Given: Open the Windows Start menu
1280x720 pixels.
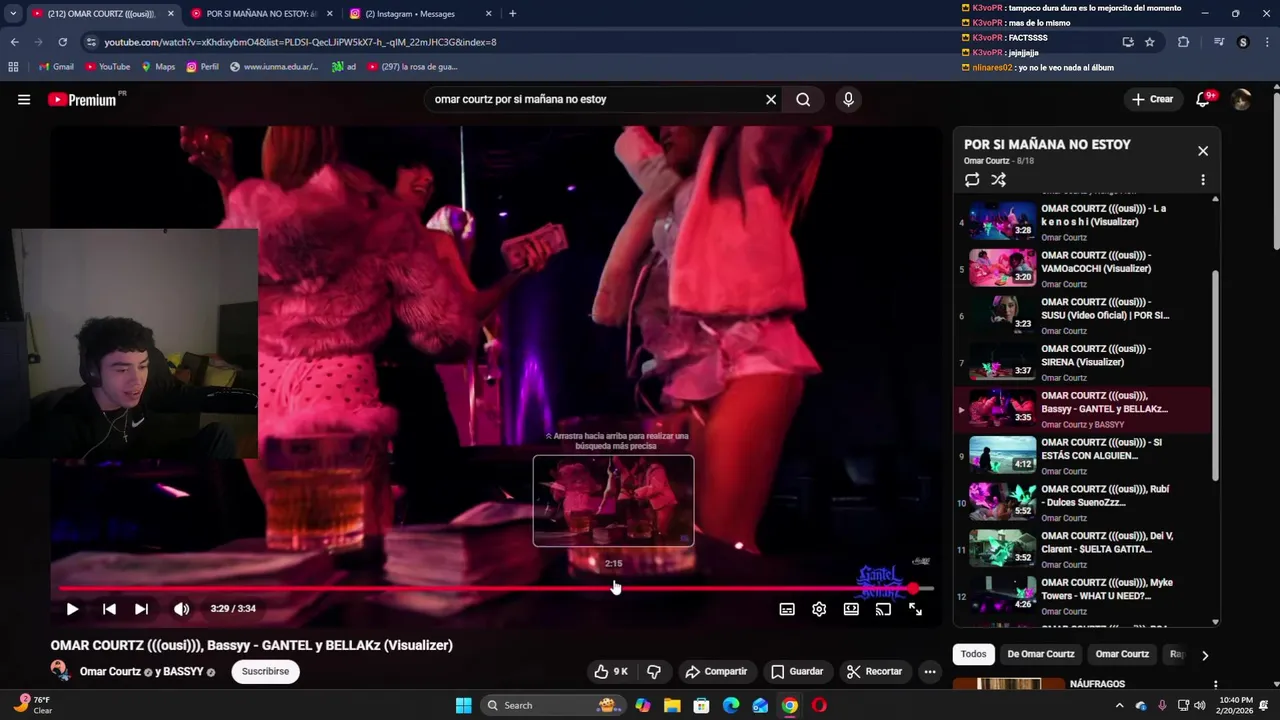Looking at the screenshot, I should [464, 705].
